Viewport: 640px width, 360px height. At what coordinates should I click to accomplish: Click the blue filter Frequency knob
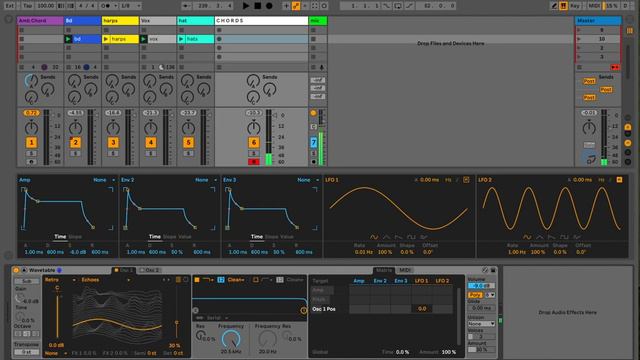pyautogui.click(x=231, y=339)
